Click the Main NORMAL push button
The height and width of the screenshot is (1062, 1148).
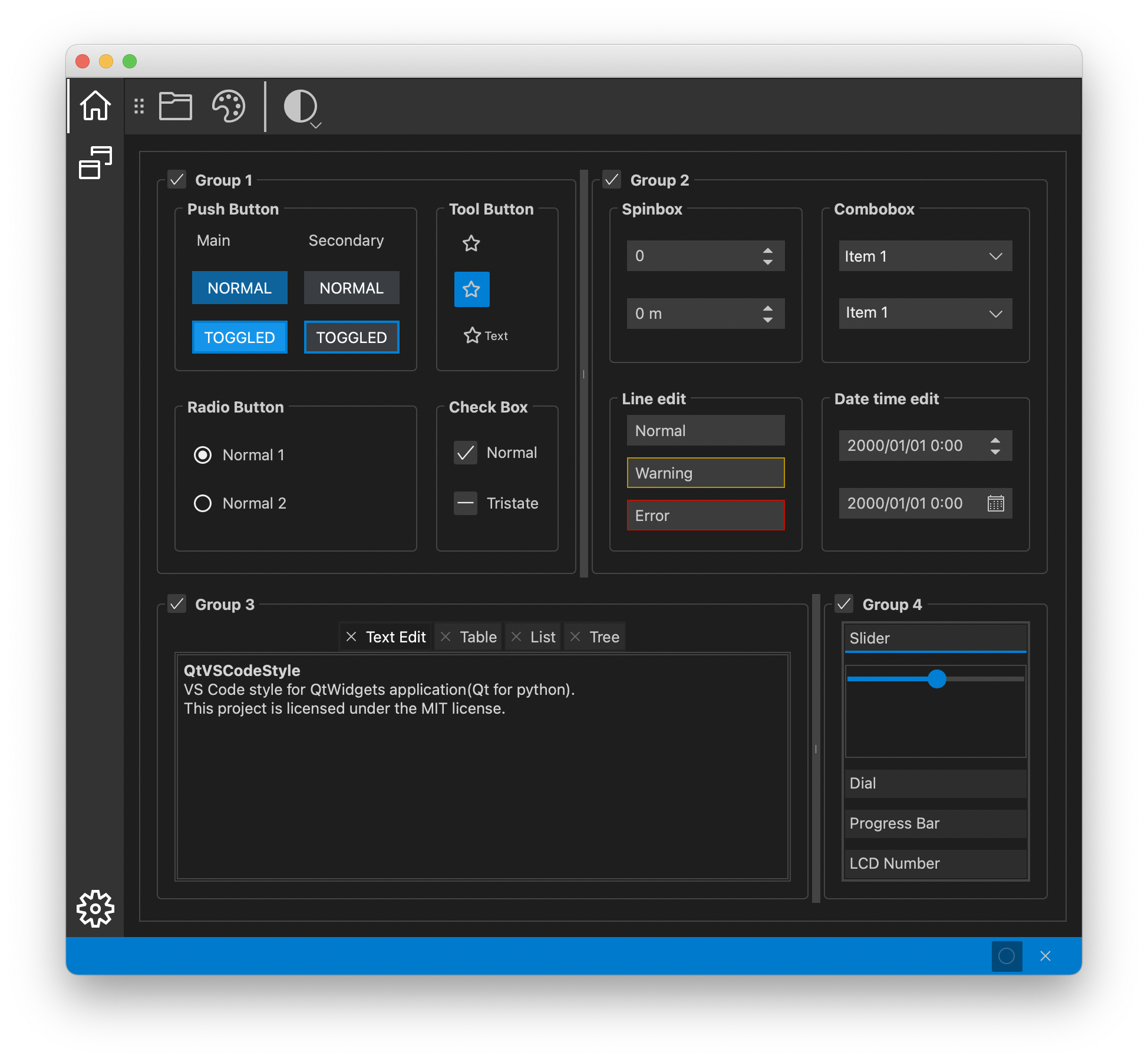coord(239,288)
